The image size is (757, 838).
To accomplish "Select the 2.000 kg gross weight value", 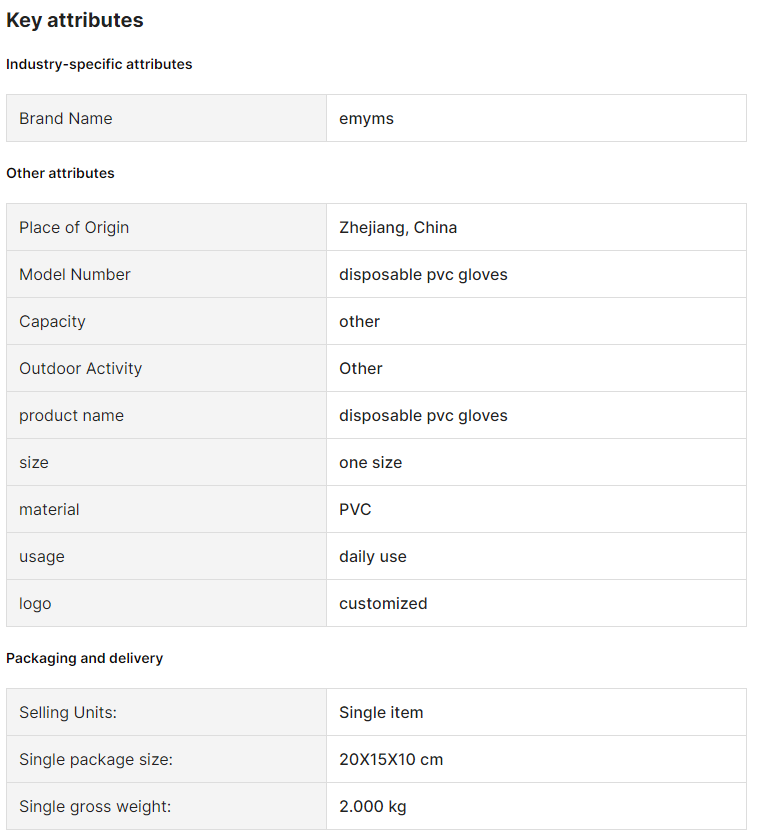I will point(373,807).
